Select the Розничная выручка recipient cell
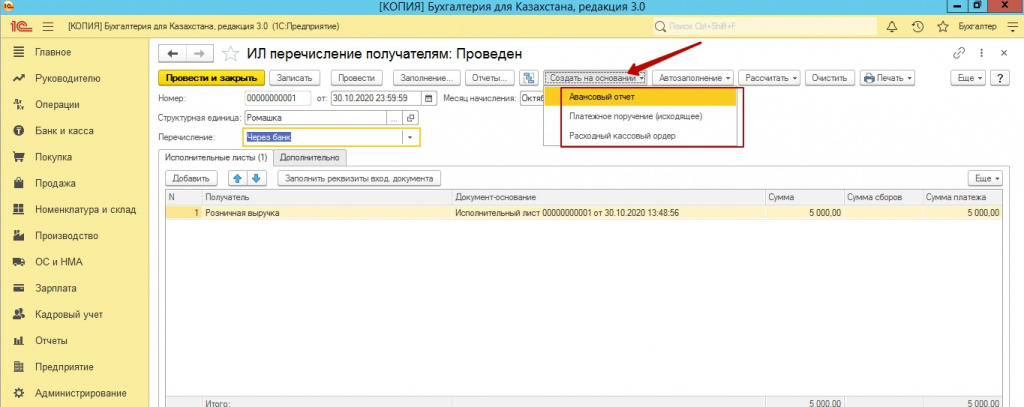Image resolution: width=1024 pixels, height=407 pixels. click(327, 212)
